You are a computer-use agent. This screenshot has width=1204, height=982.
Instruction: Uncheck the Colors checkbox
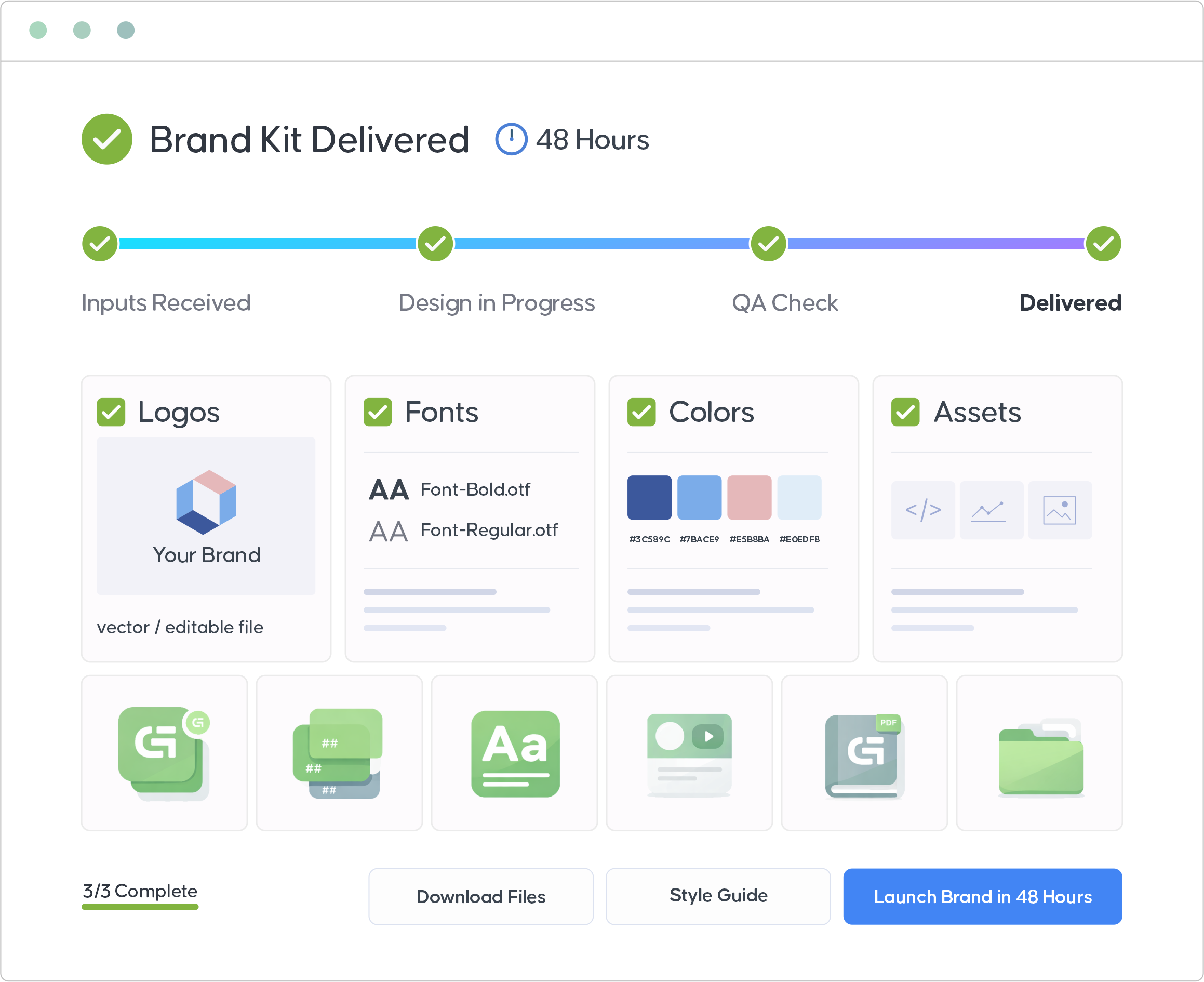coord(641,412)
